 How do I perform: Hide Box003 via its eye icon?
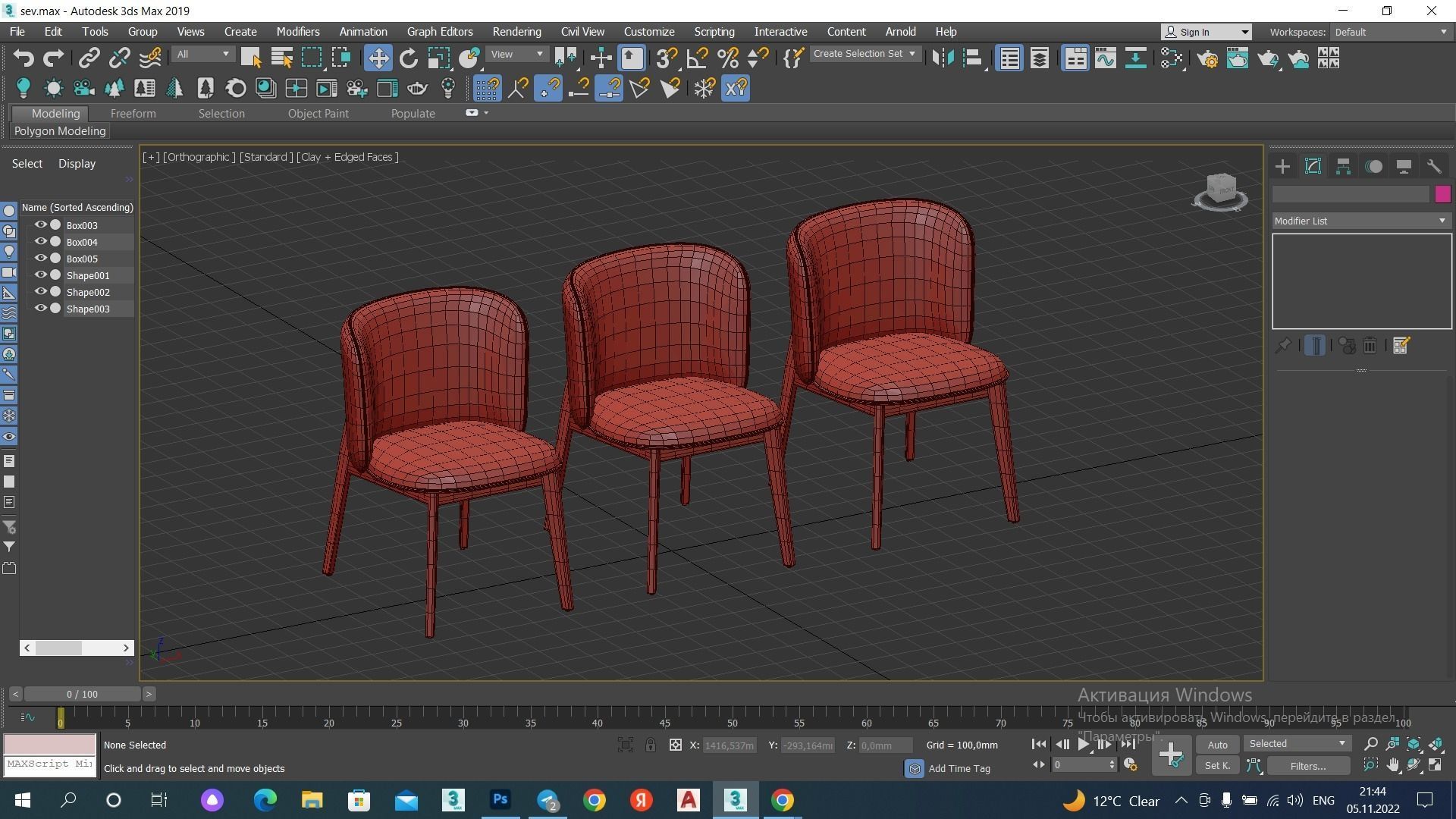41,225
